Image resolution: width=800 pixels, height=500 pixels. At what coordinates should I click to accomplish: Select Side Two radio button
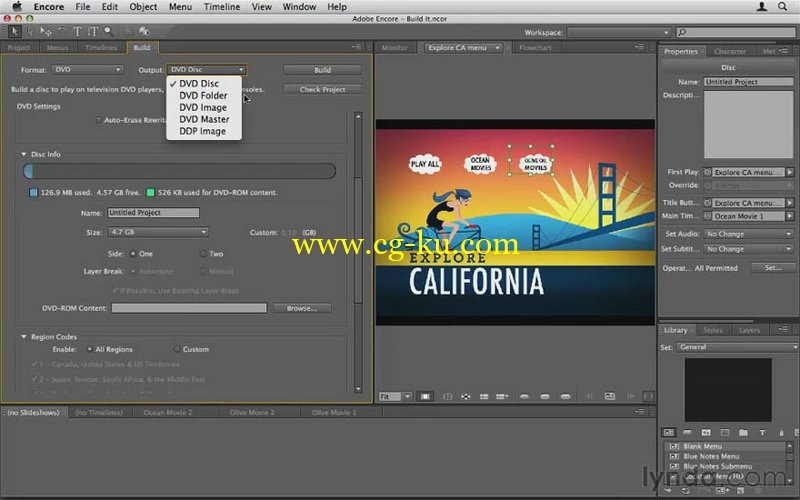pos(203,254)
